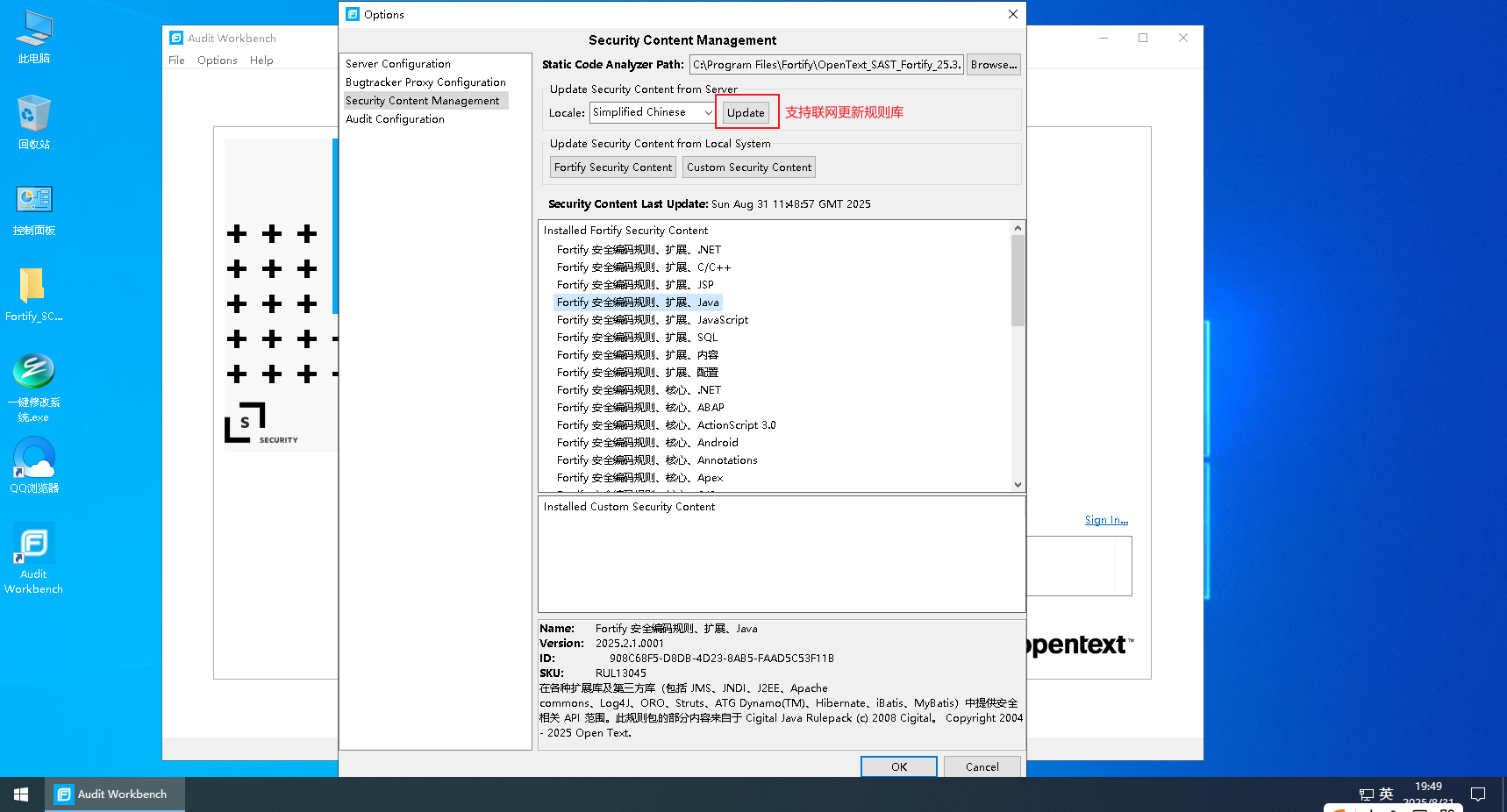Open the 控制面板 desktop icon
Viewport: 1507px width, 812px height.
[x=34, y=209]
